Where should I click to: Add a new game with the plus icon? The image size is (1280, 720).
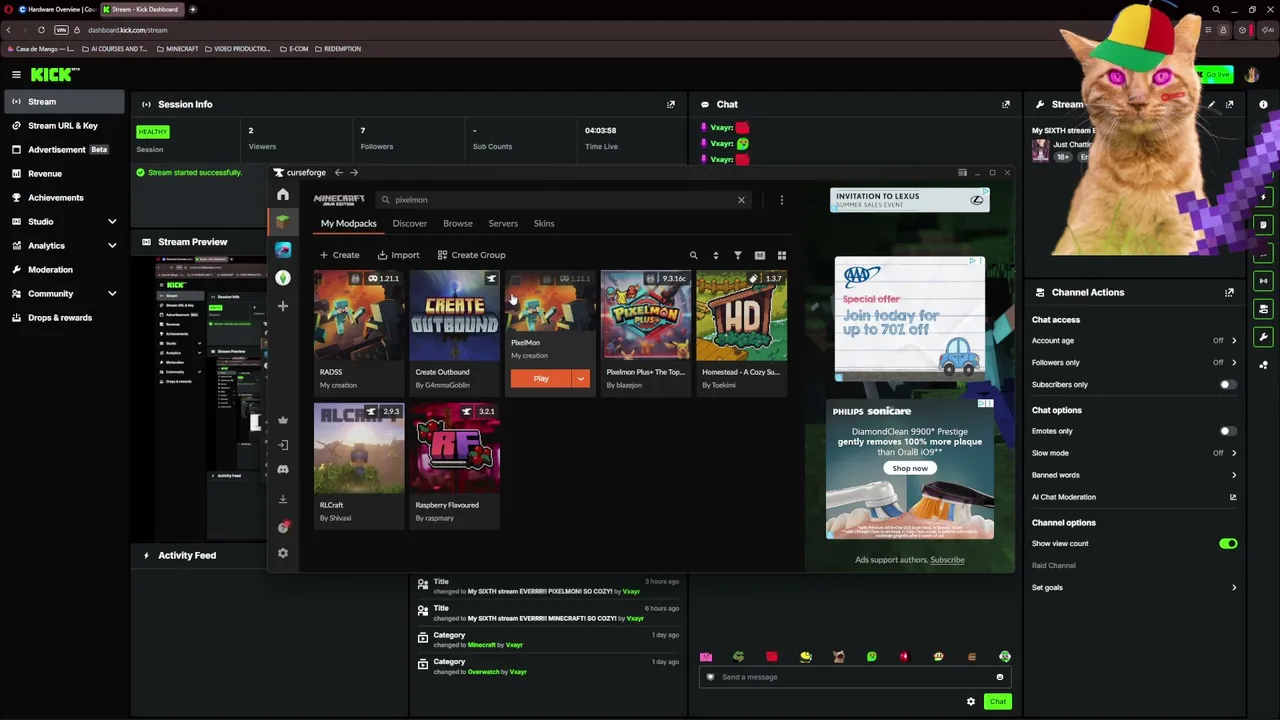tap(283, 306)
